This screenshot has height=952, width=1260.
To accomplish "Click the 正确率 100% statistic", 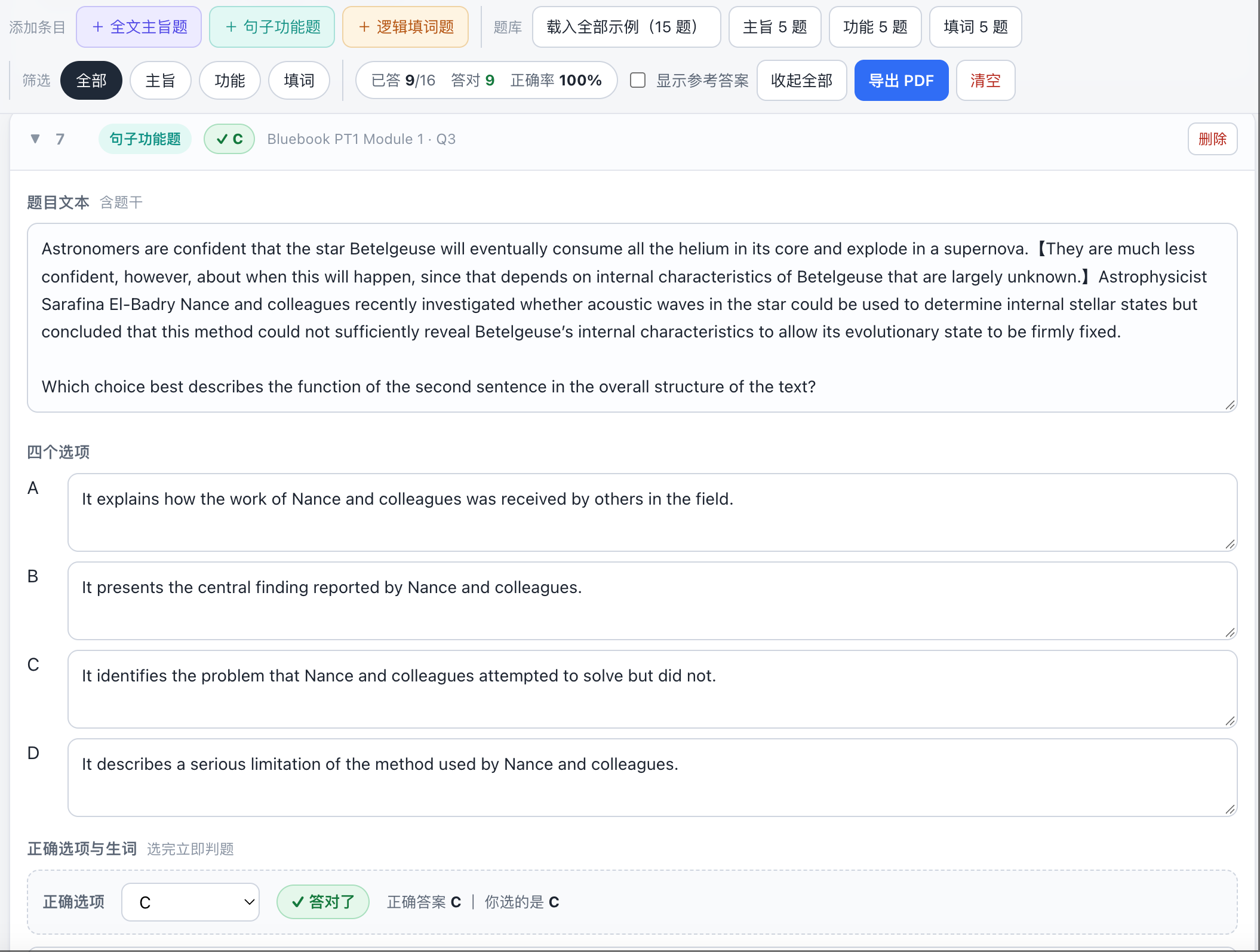I will click(556, 81).
